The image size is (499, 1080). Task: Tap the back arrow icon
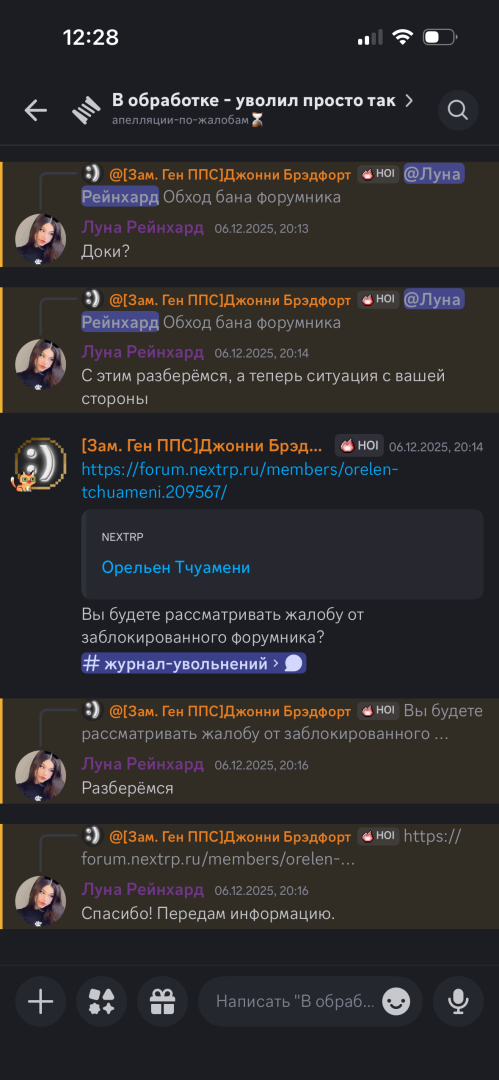pos(36,110)
